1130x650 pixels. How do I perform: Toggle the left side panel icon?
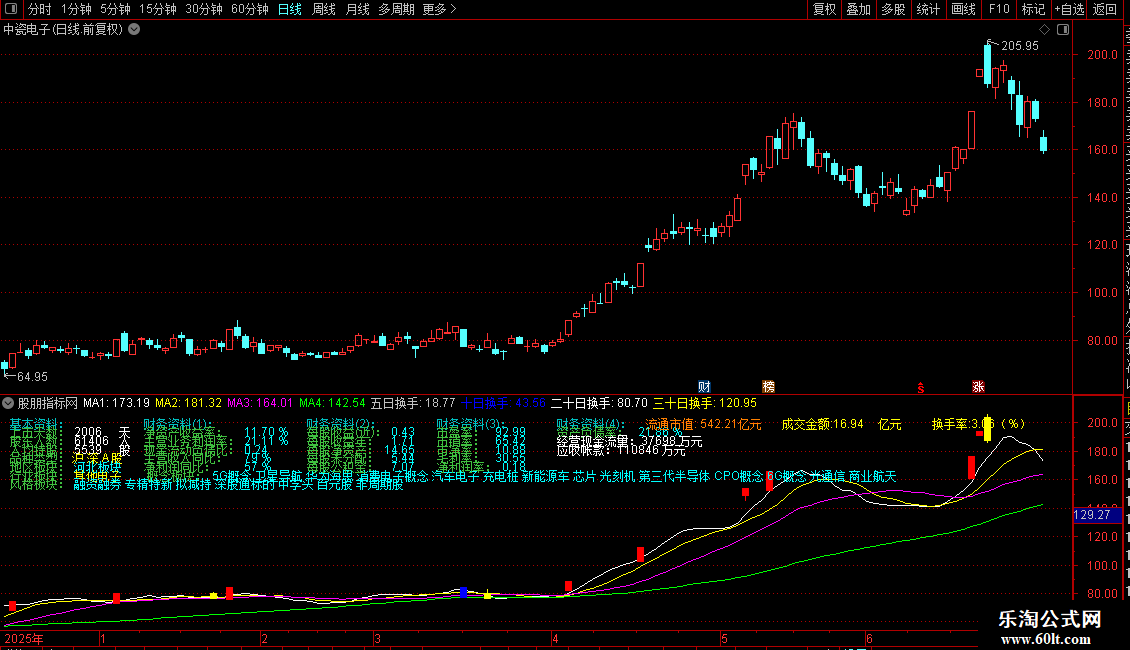point(11,9)
